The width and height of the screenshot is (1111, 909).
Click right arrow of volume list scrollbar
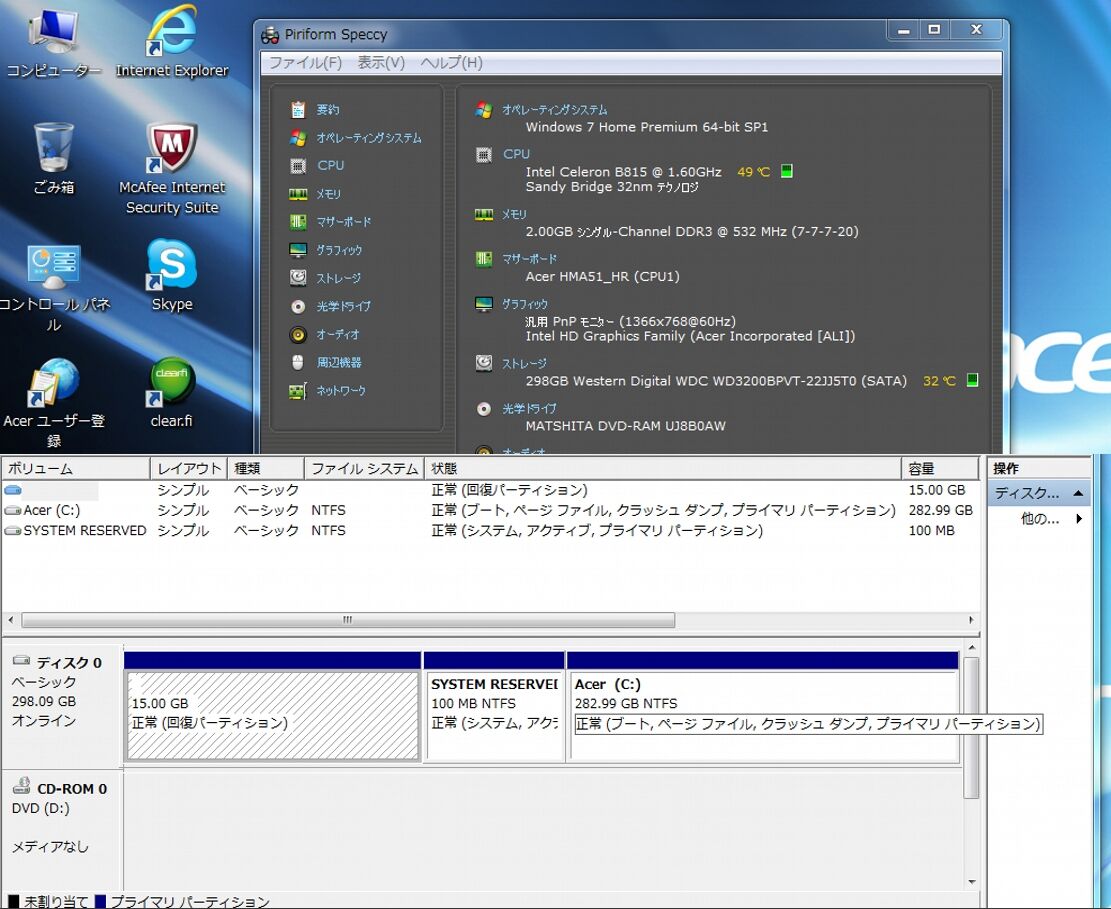971,620
